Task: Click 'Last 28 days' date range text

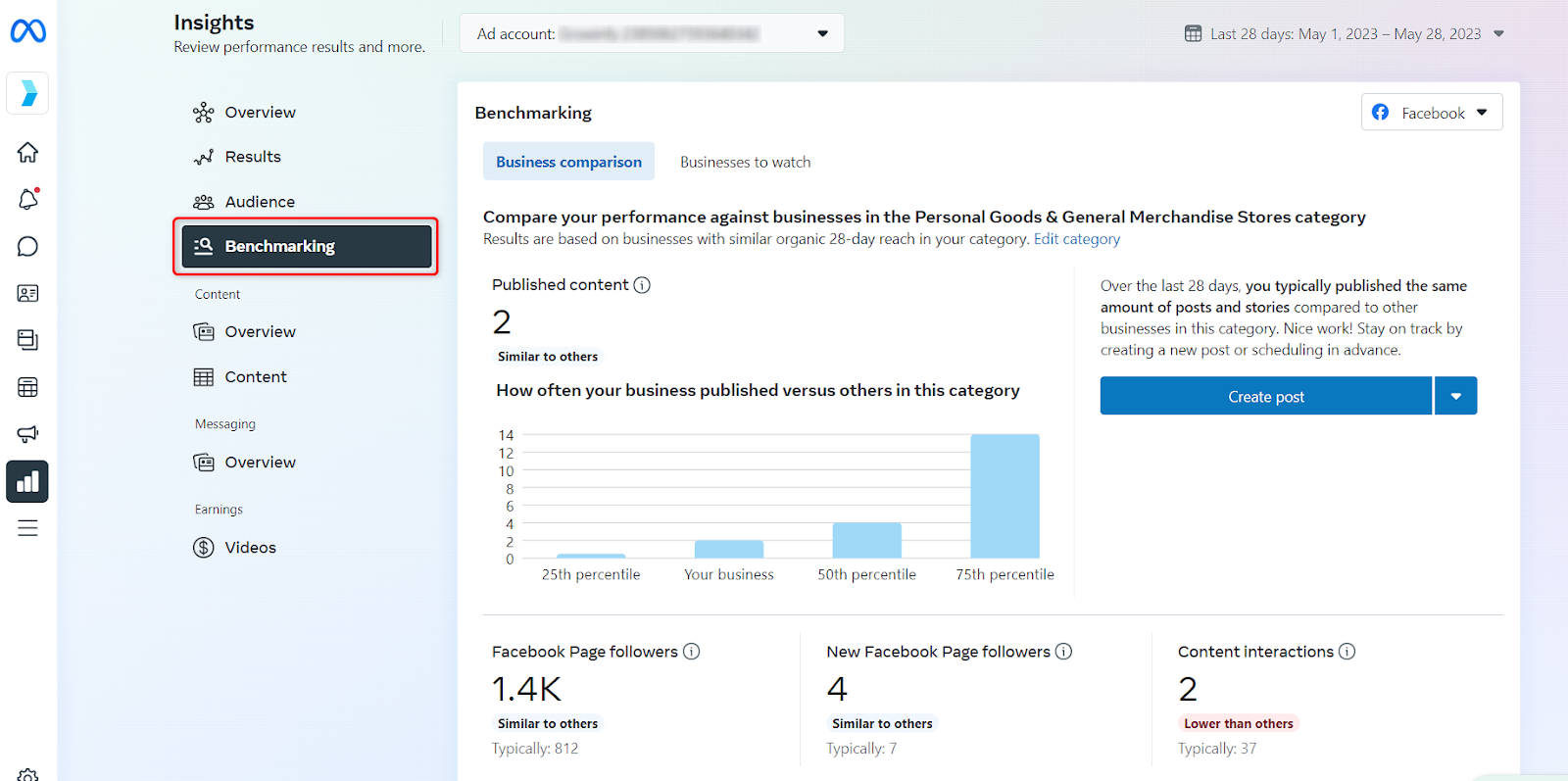Action: coord(1346,33)
